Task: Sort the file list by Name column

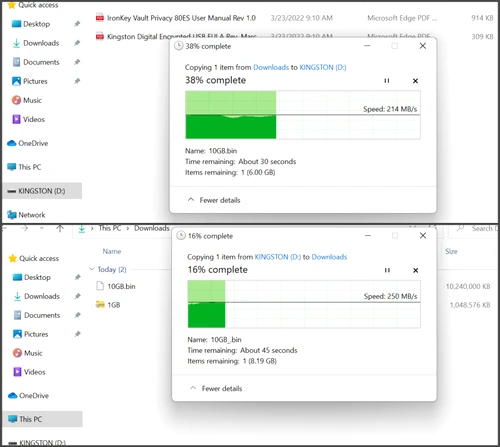Action: [x=112, y=251]
